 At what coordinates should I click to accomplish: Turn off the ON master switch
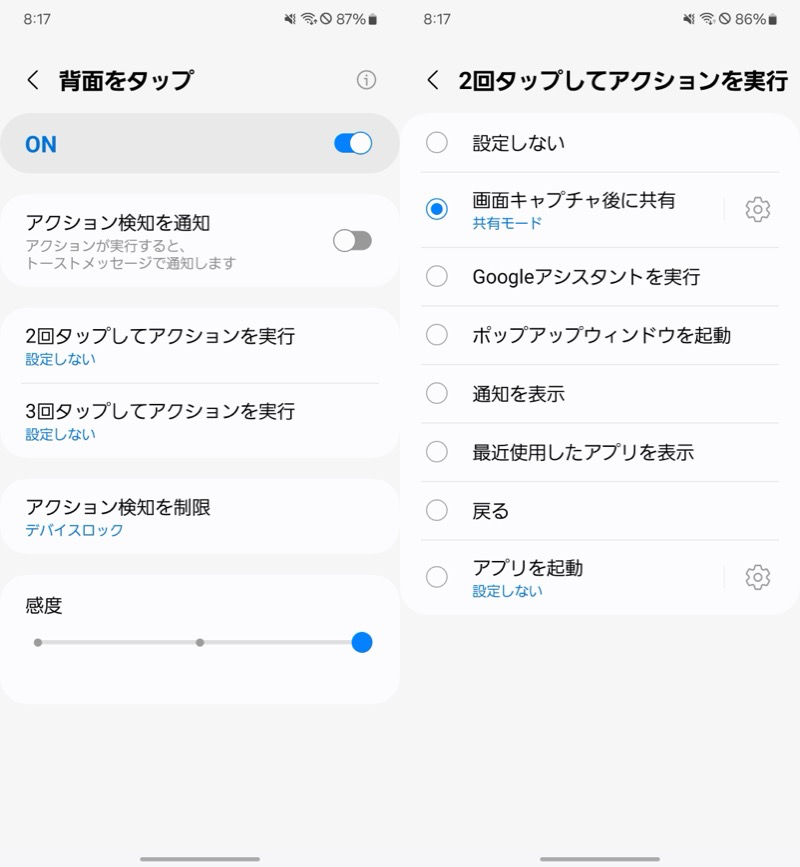(352, 144)
